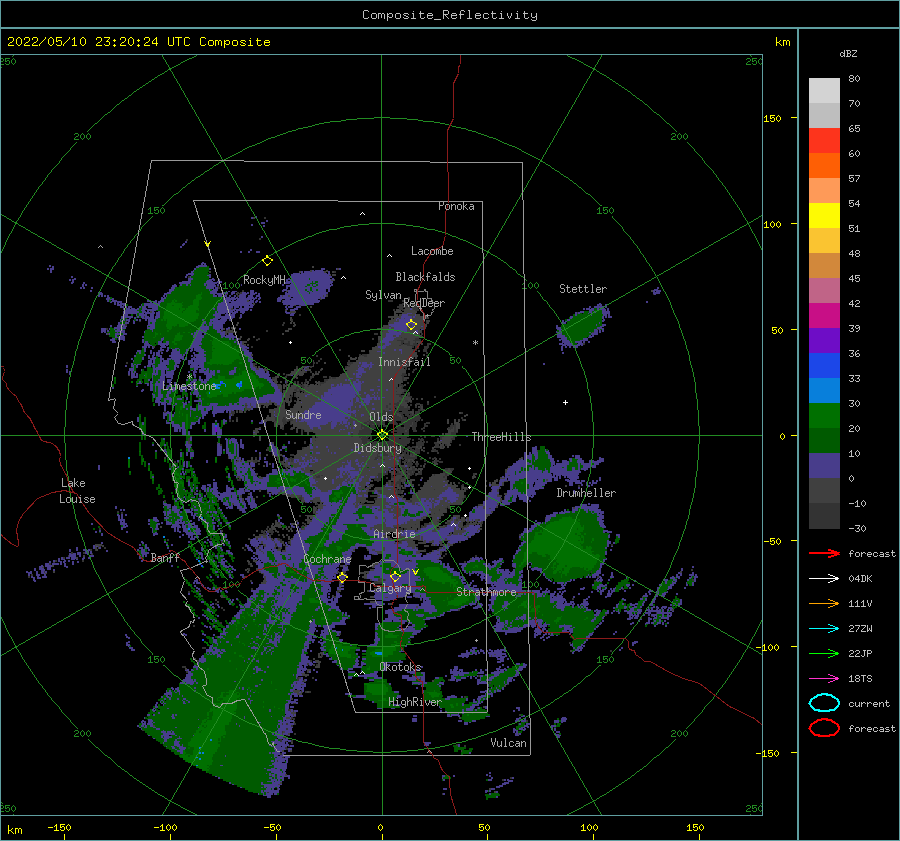Viewport: 900px width, 841px height.
Task: Click the green 22JP arrow legend icon
Action: 824,653
